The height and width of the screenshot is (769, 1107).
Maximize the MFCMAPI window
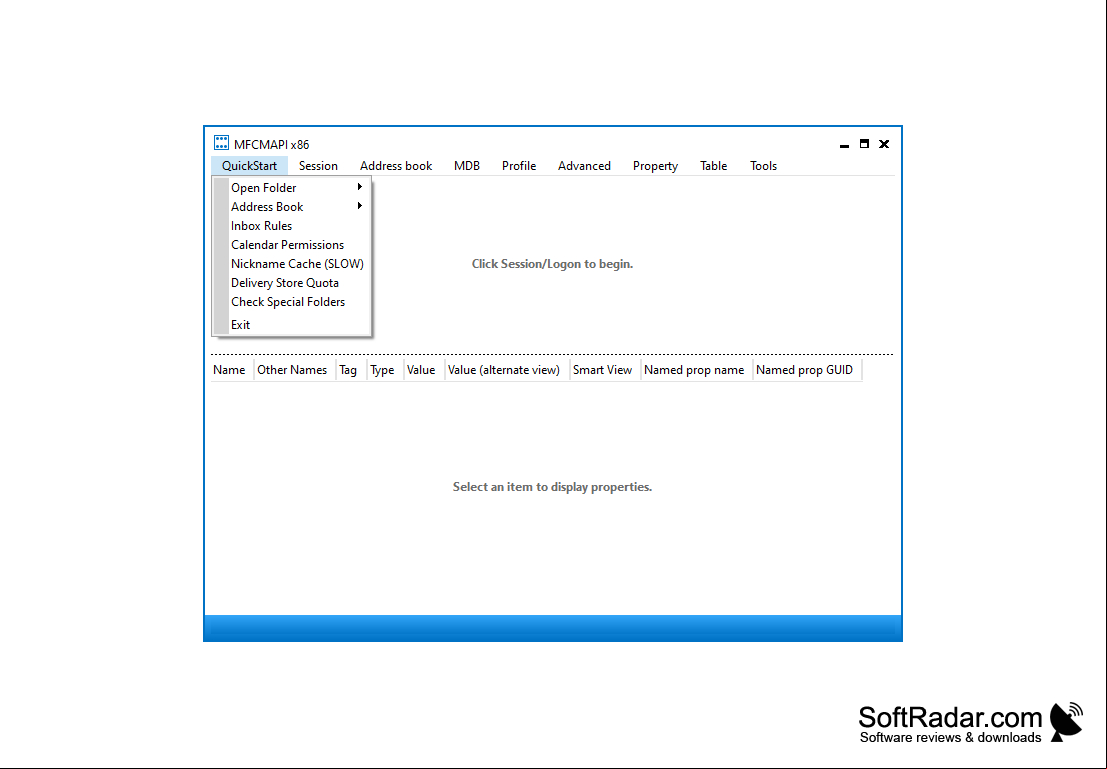[x=864, y=144]
